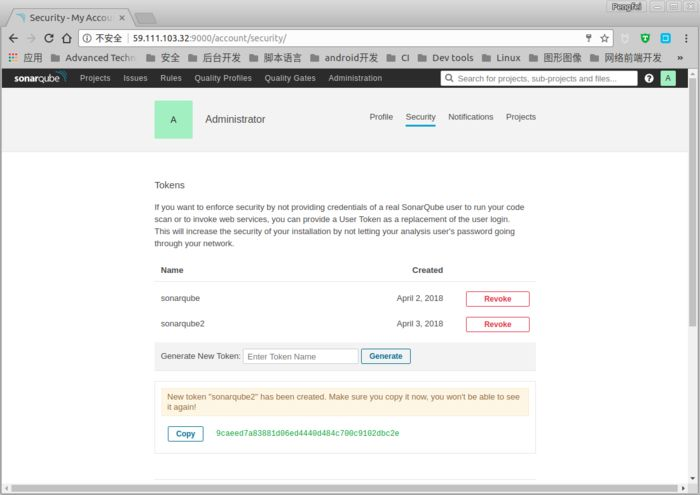Click the green shield extension icon
Viewport: 700px width, 495px height.
click(x=645, y=38)
